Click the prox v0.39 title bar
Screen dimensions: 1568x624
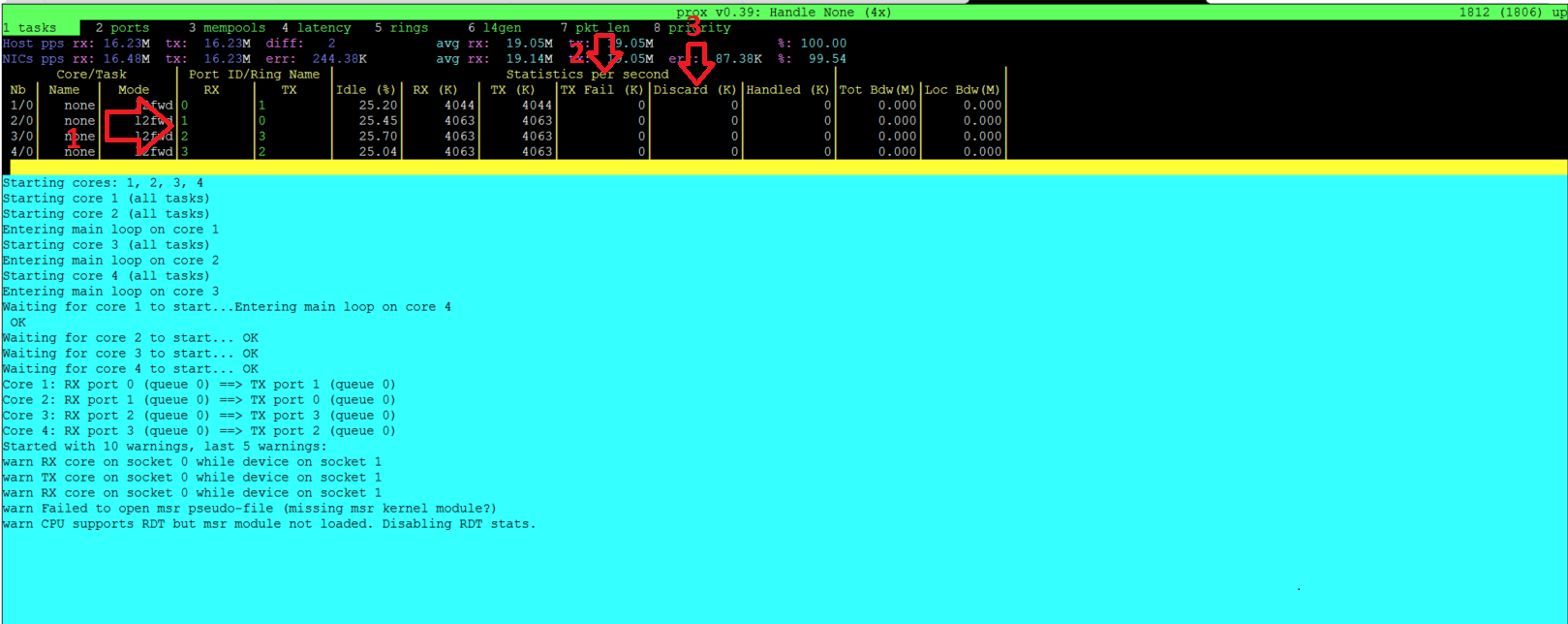tap(784, 13)
